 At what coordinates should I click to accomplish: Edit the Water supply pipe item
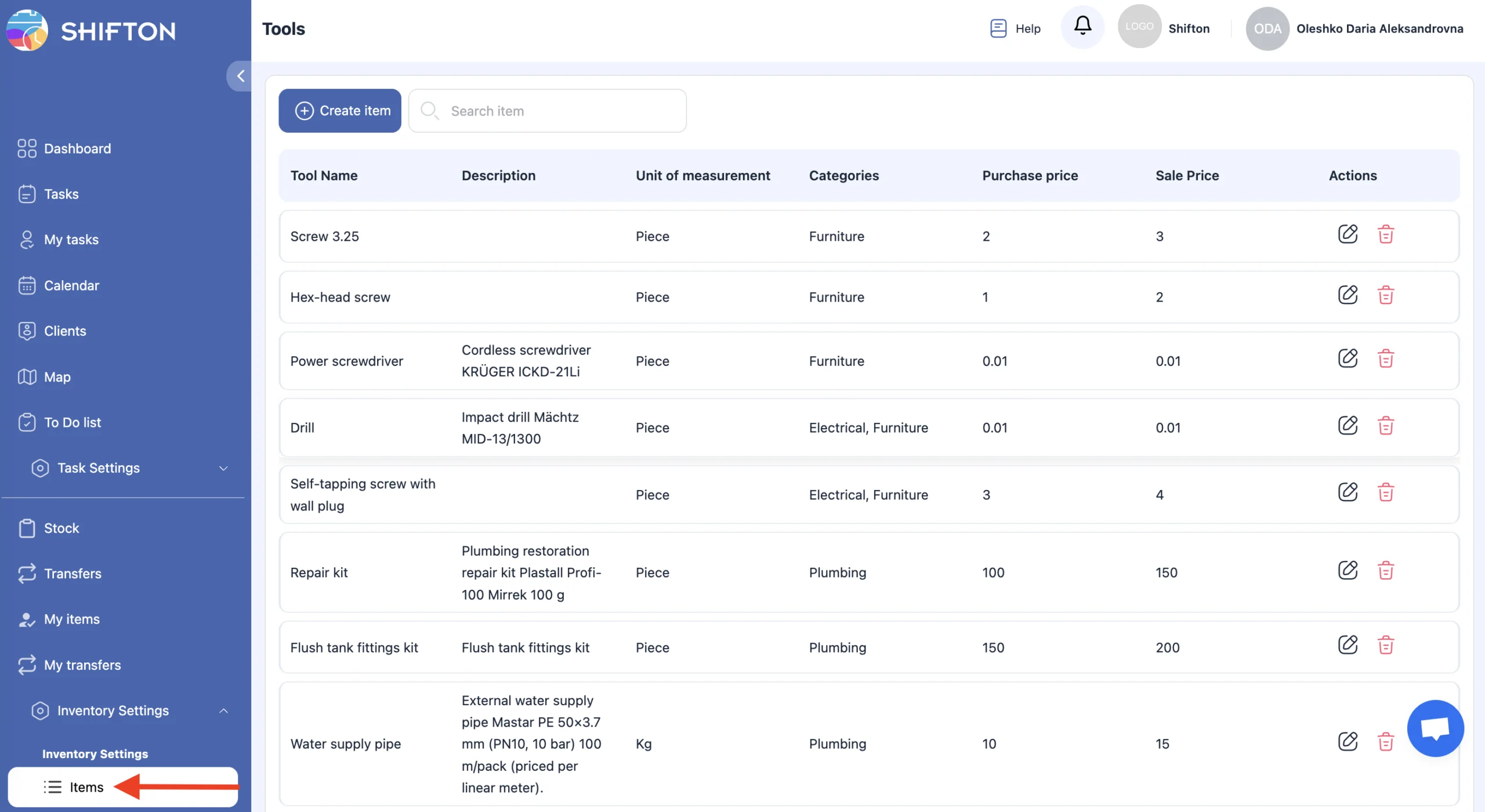pos(1348,742)
